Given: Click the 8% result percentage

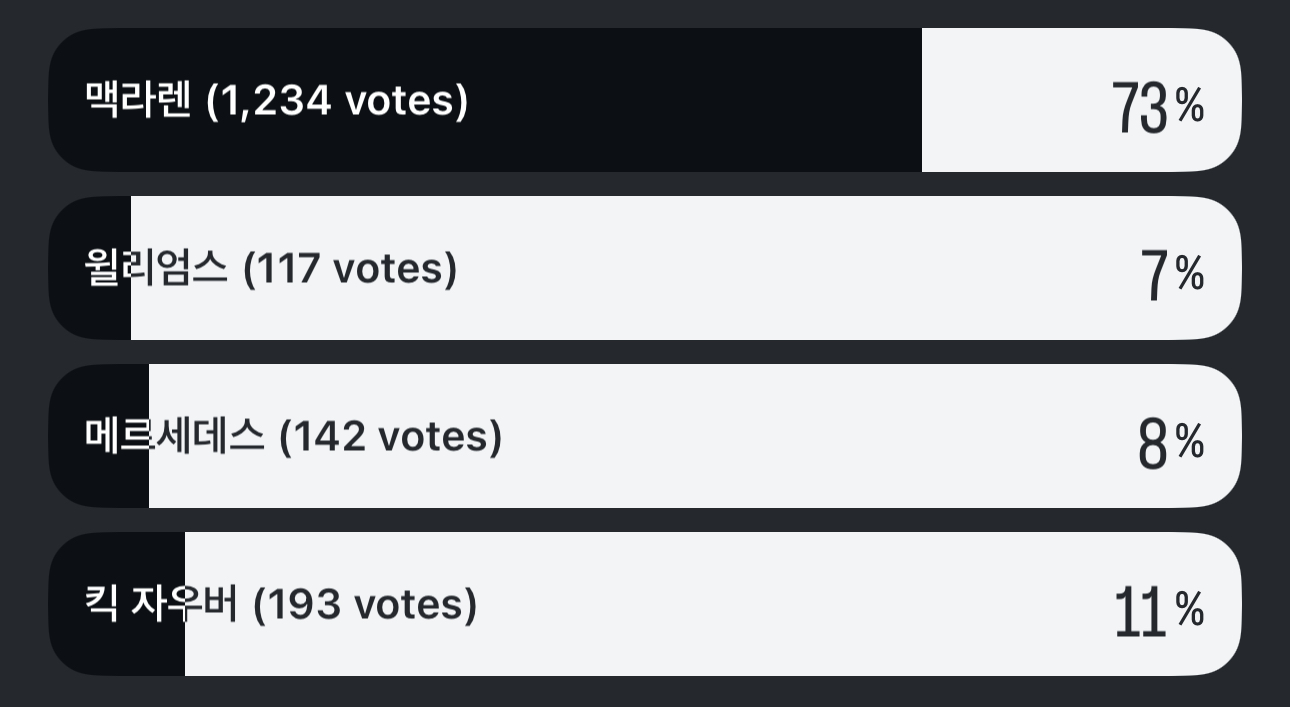Looking at the screenshot, I should [x=1169, y=443].
